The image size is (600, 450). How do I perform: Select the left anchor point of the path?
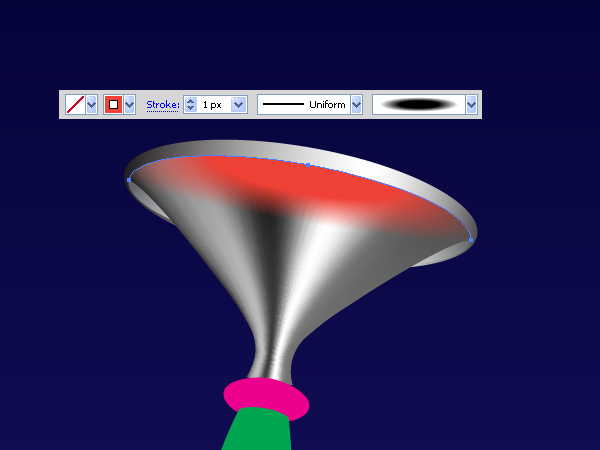click(129, 179)
